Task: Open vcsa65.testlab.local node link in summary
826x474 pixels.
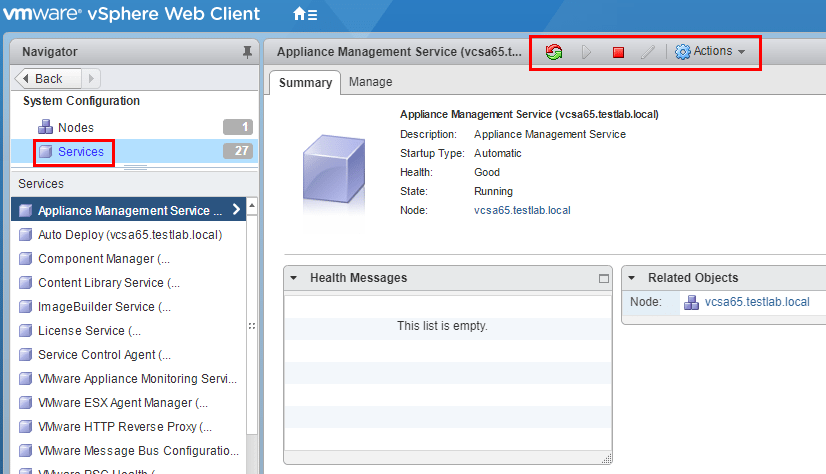Action: pos(522,210)
